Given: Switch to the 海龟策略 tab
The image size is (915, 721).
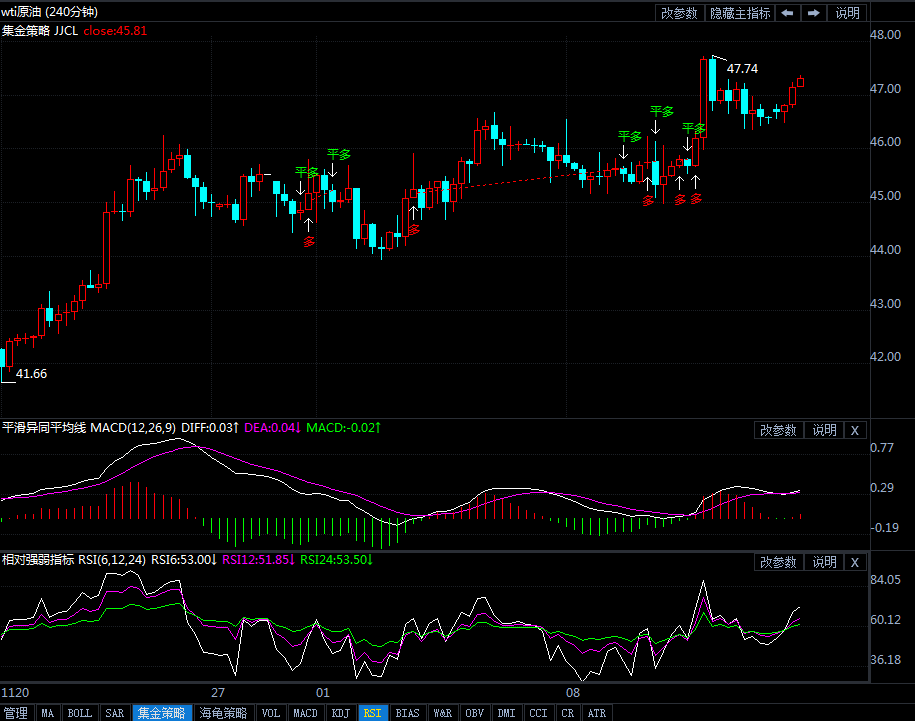Looking at the screenshot, I should coord(223,713).
